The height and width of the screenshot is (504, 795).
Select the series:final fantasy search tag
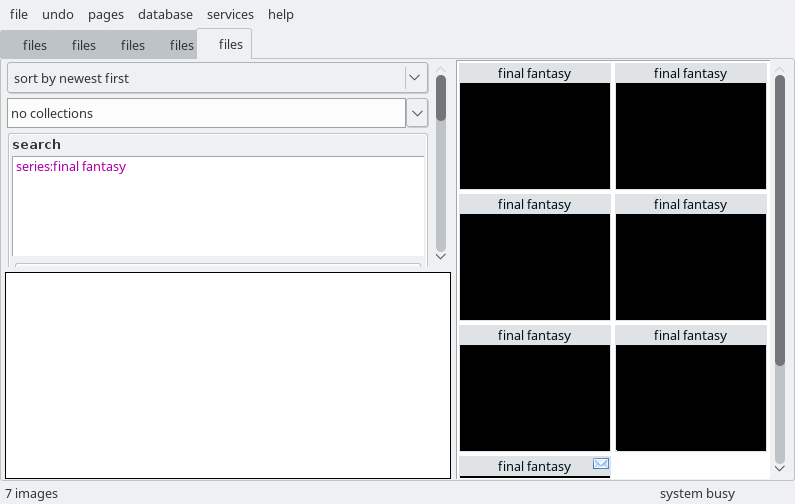[71, 166]
